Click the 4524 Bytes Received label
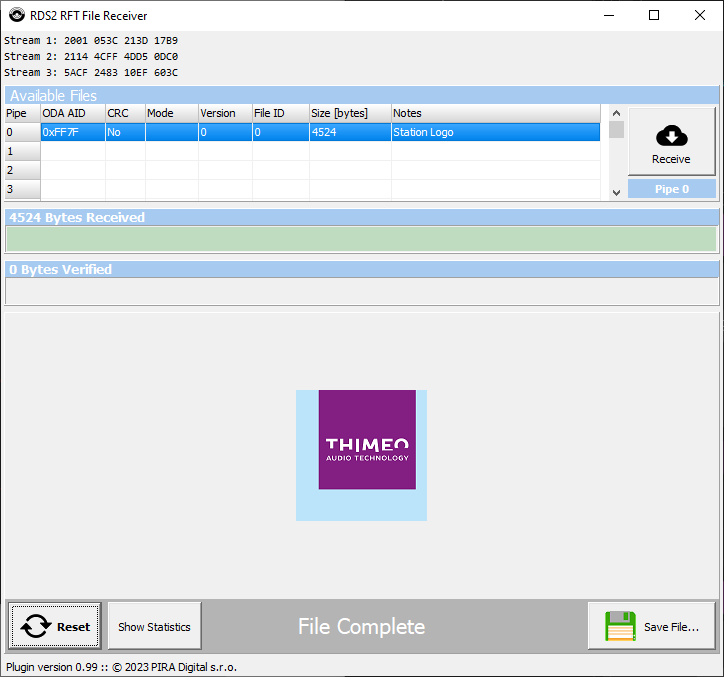Viewport: 724px width, 677px height. 77,218
